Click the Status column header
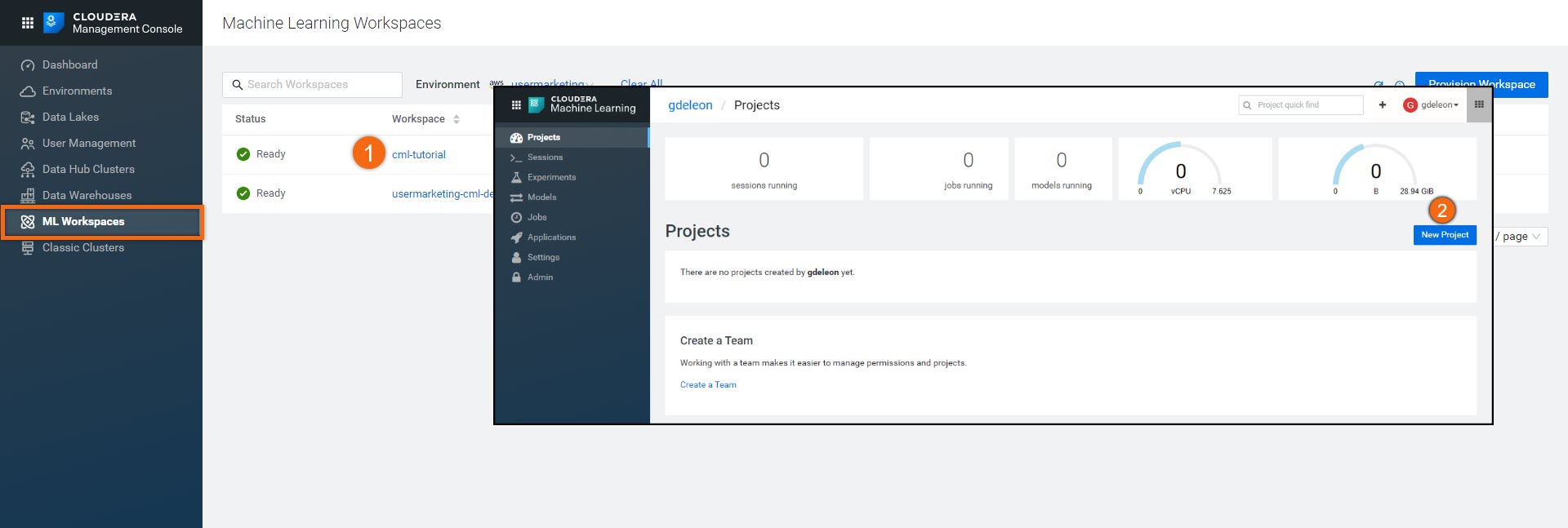Image resolution: width=1568 pixels, height=528 pixels. (250, 118)
